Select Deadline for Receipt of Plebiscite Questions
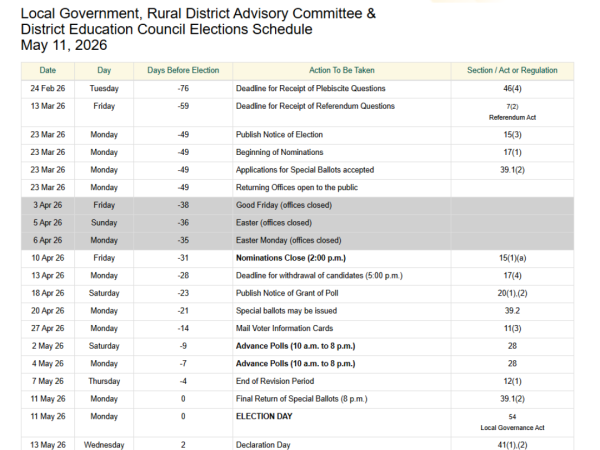 click(315, 89)
